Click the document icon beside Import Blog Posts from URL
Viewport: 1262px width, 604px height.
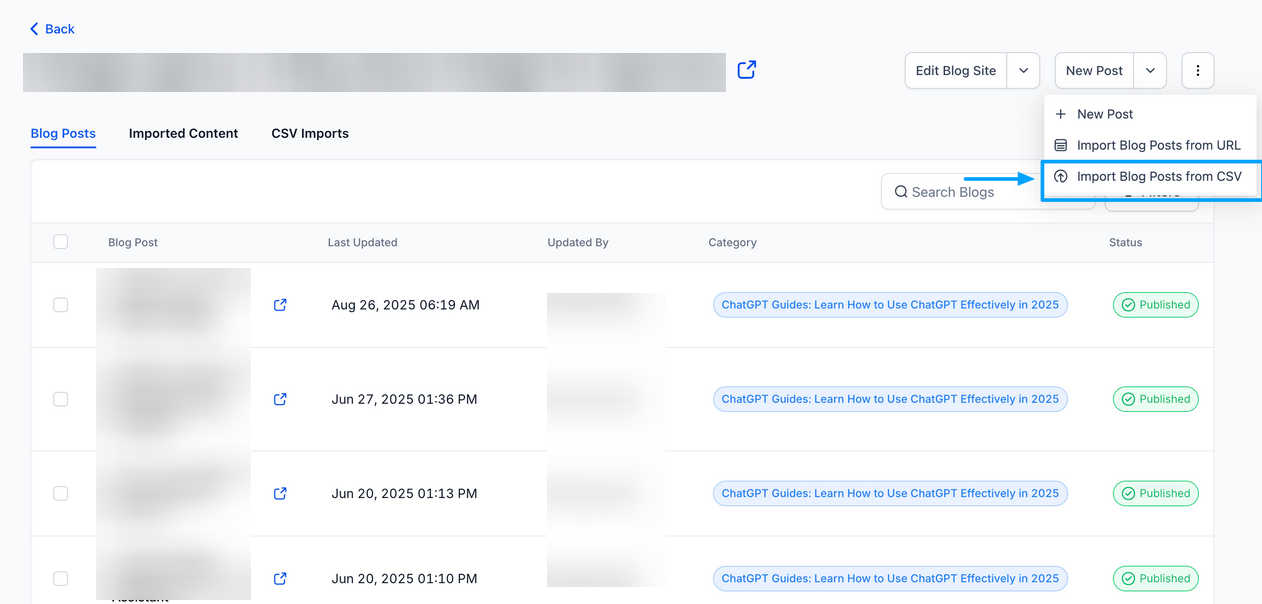pyautogui.click(x=1063, y=145)
